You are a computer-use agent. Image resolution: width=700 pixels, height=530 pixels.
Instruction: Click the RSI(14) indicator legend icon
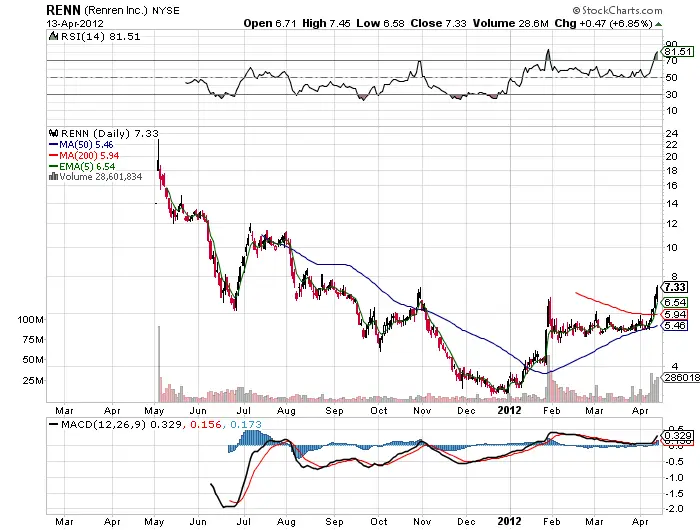point(54,36)
